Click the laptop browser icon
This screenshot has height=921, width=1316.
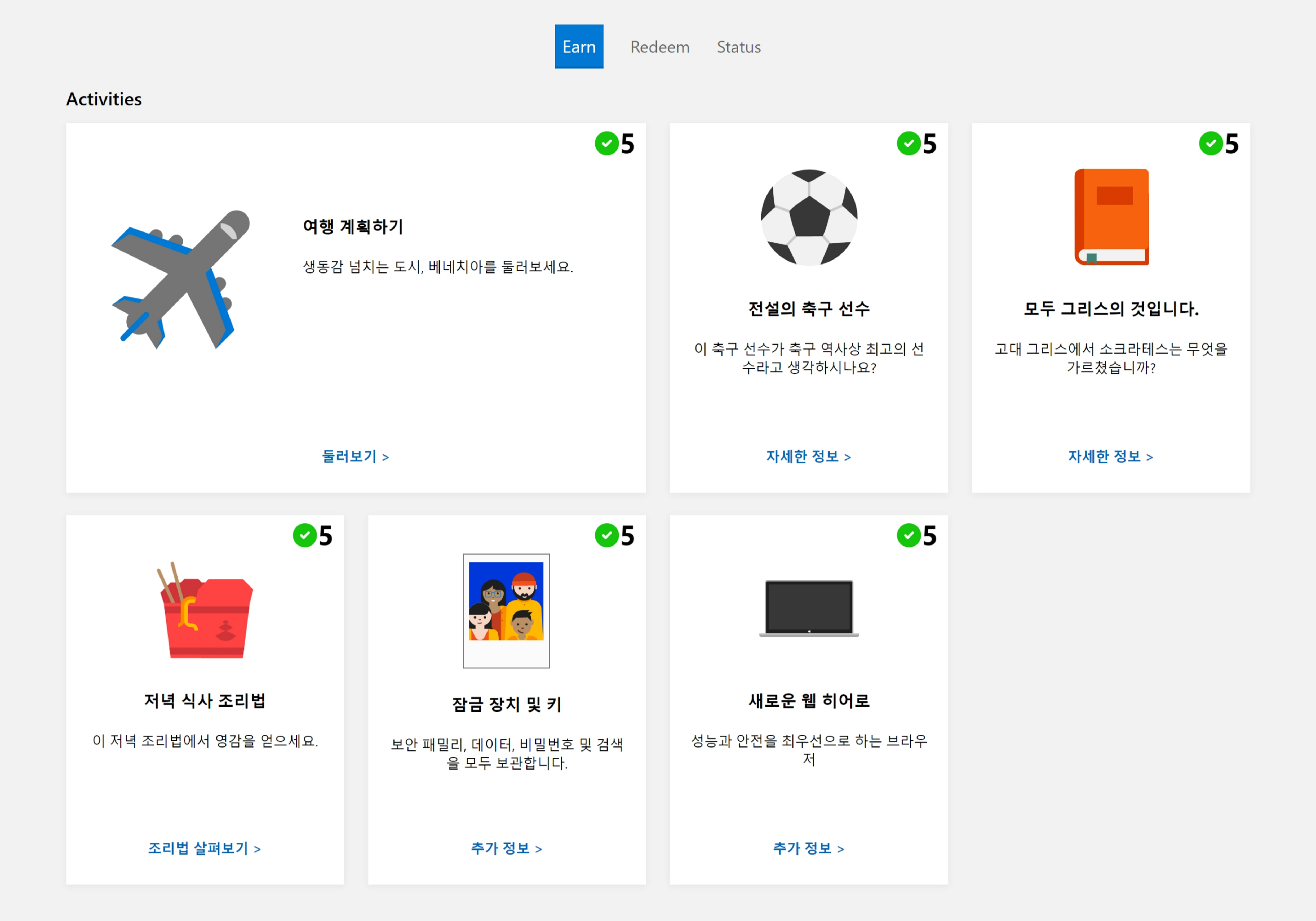point(809,608)
